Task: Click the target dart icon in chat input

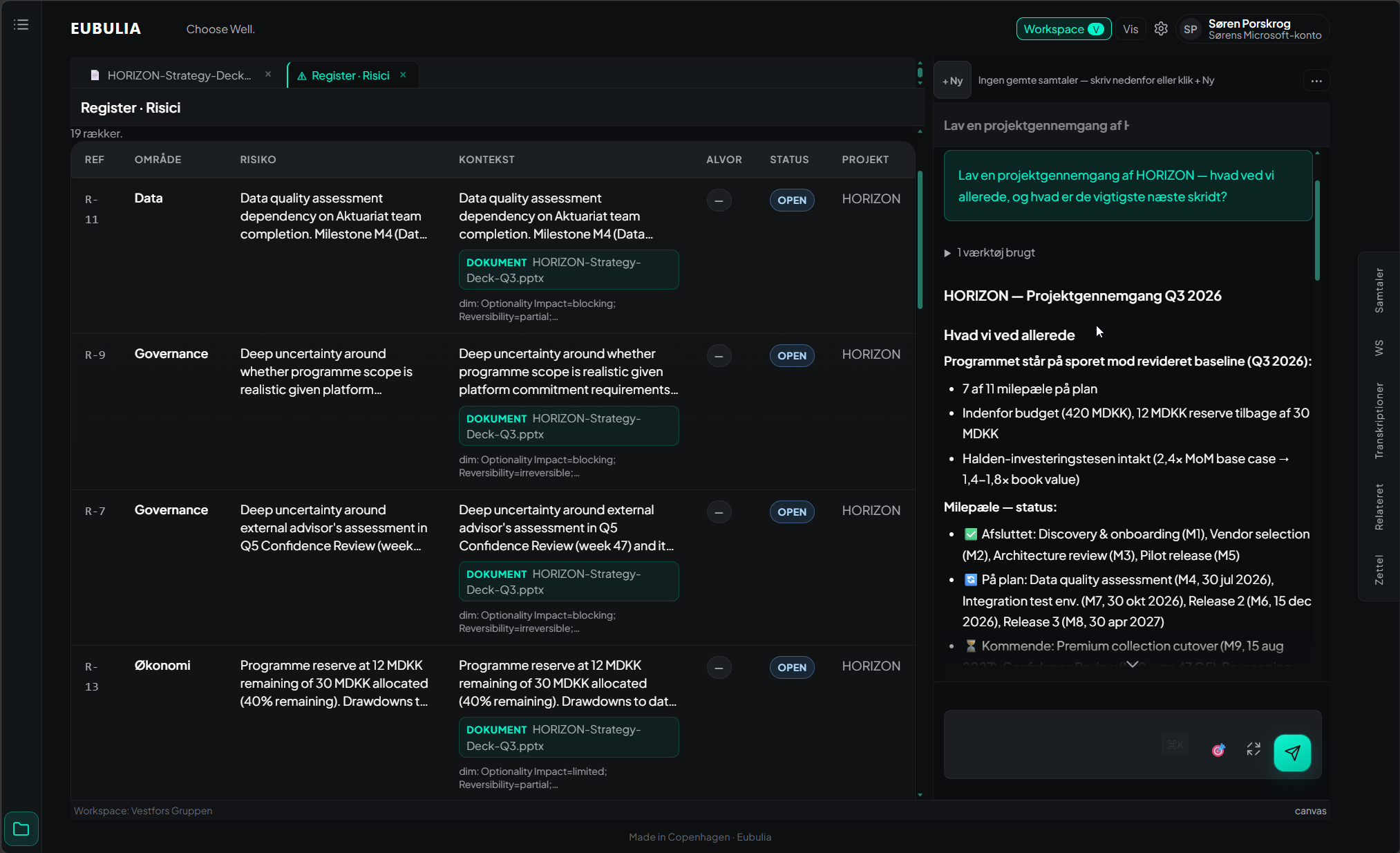Action: pos(1218,749)
